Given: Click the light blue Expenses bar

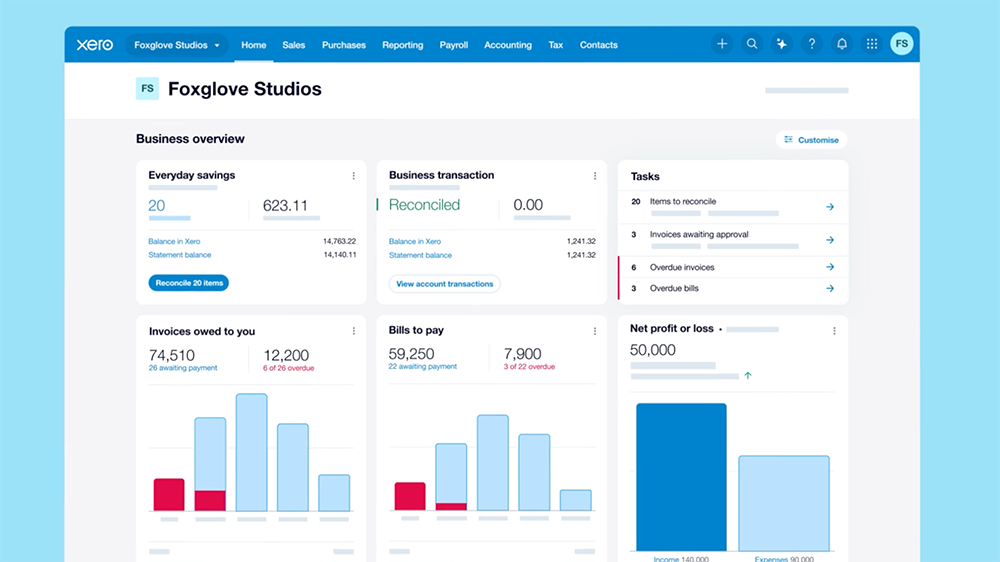Looking at the screenshot, I should 784,503.
